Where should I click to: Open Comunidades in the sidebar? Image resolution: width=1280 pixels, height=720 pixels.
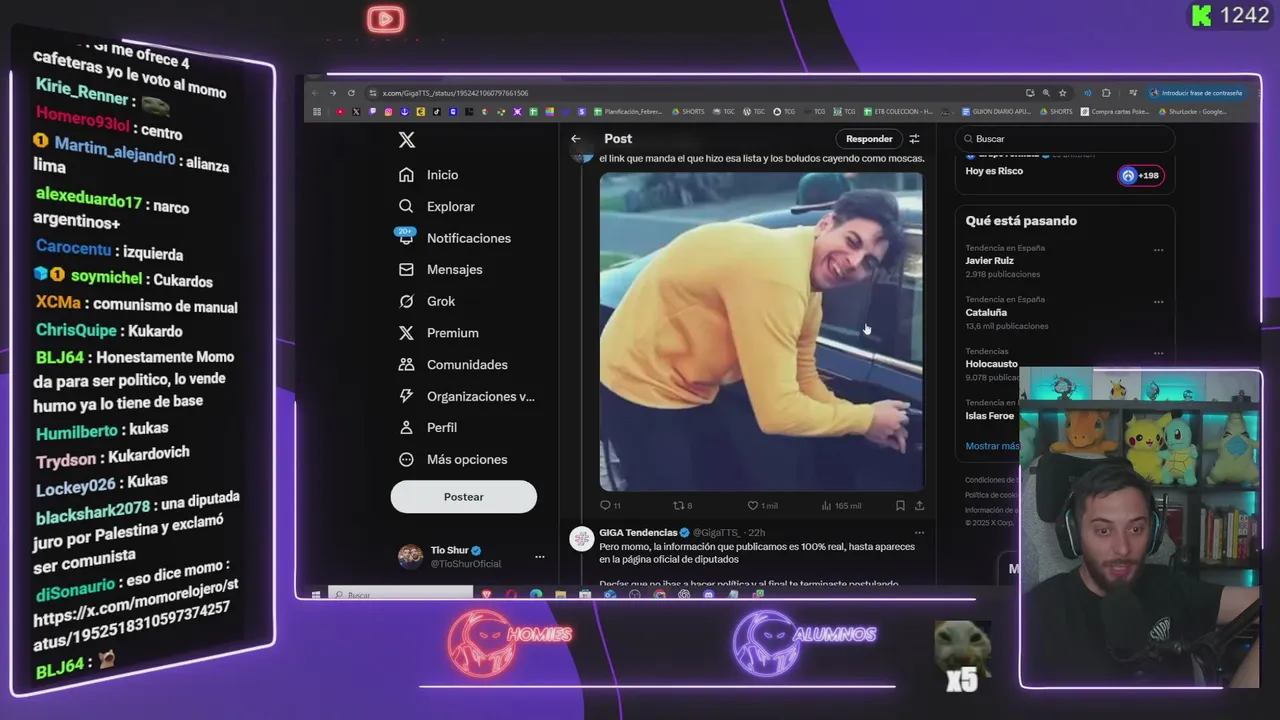click(x=453, y=365)
